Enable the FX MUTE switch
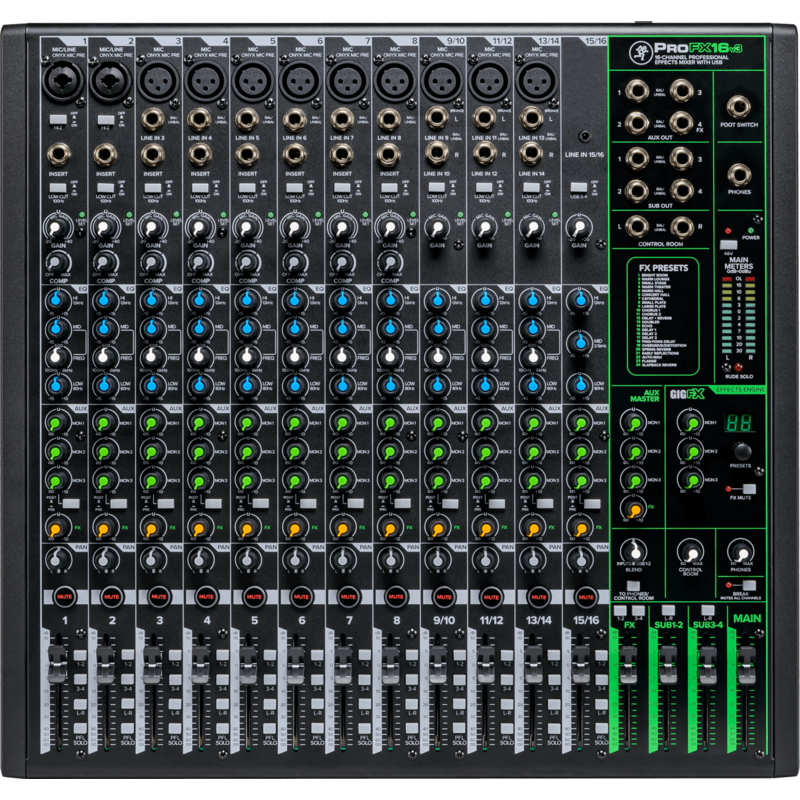 coord(749,488)
